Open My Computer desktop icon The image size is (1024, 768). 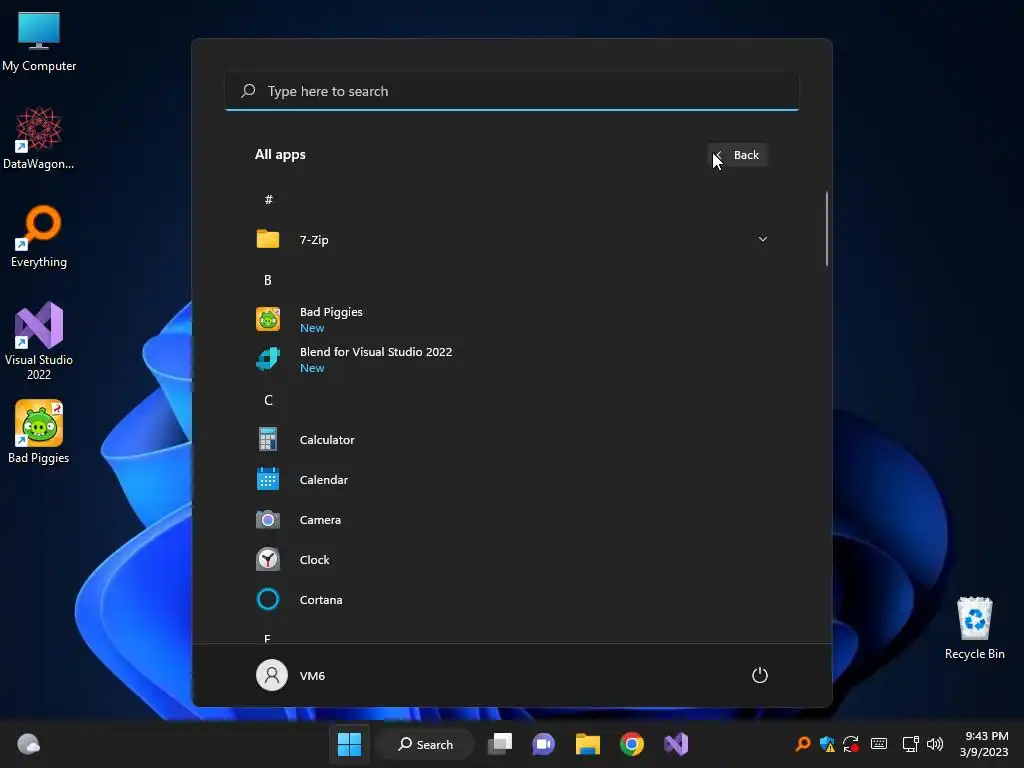39,41
